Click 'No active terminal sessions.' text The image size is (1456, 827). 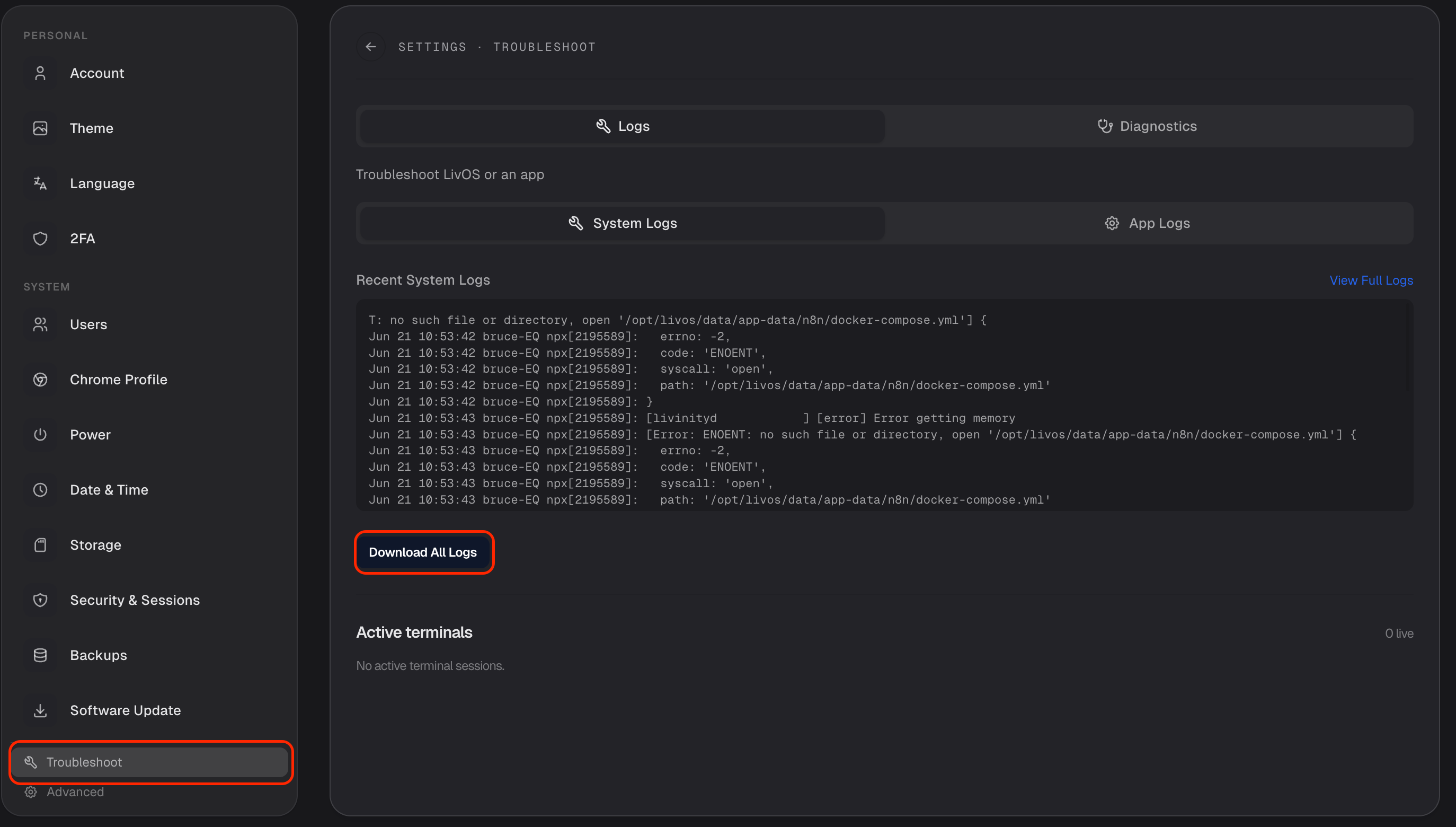tap(430, 666)
